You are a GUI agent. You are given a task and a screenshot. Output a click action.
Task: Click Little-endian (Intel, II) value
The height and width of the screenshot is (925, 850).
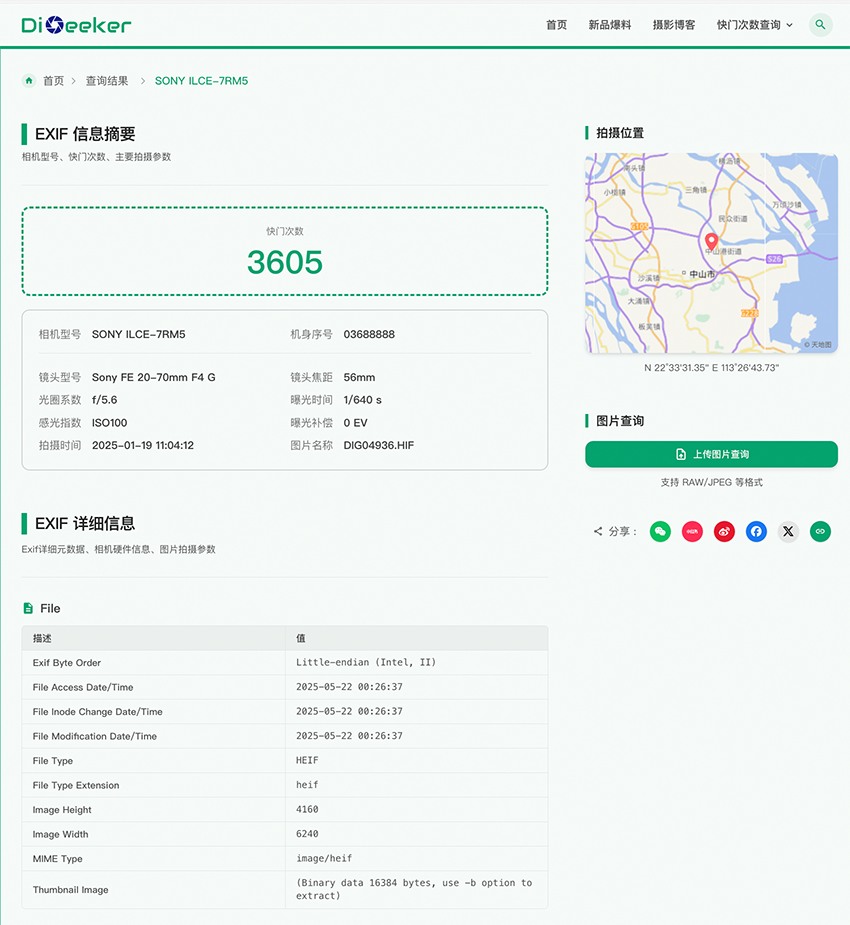point(366,662)
